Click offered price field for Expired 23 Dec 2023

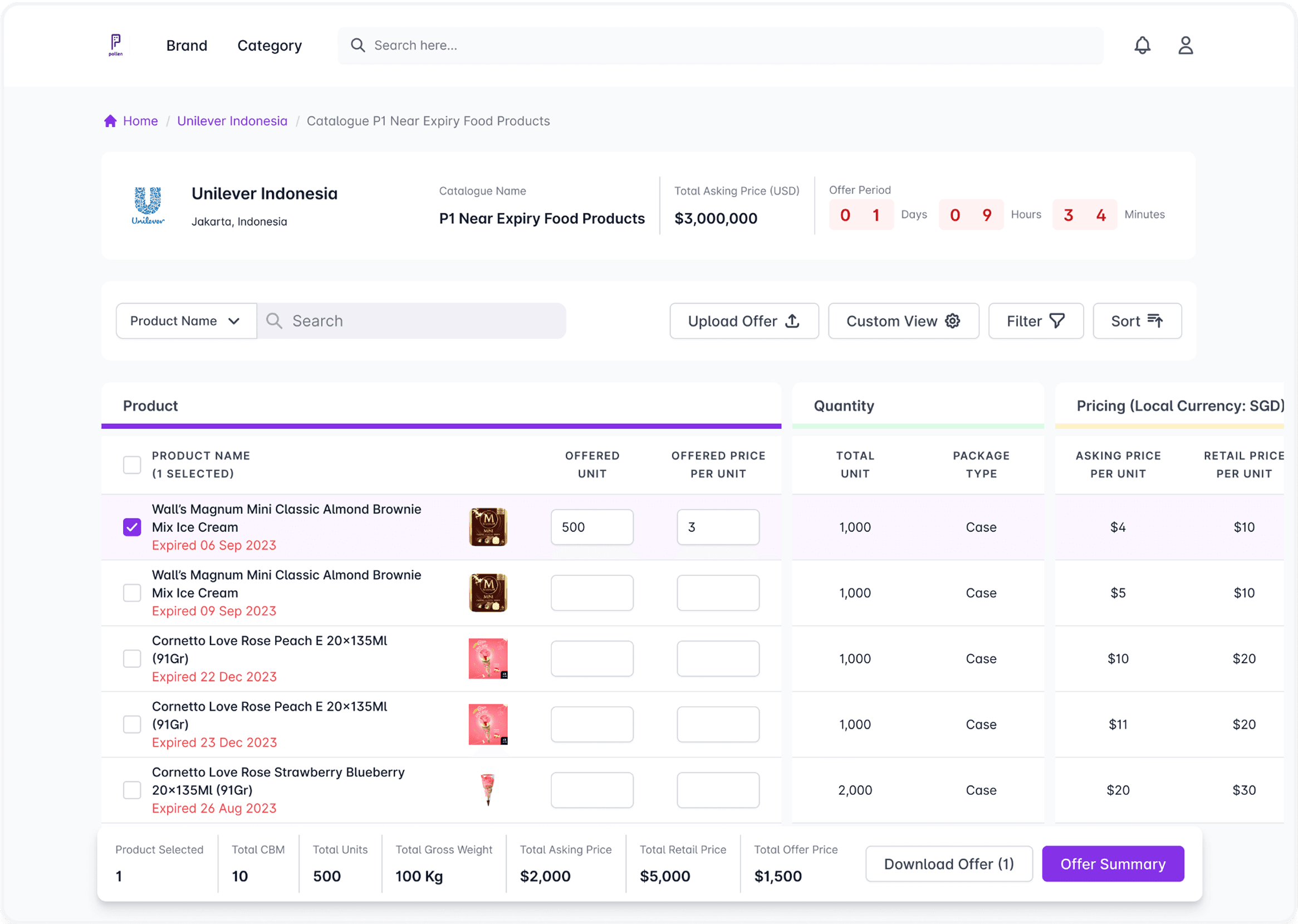(718, 724)
